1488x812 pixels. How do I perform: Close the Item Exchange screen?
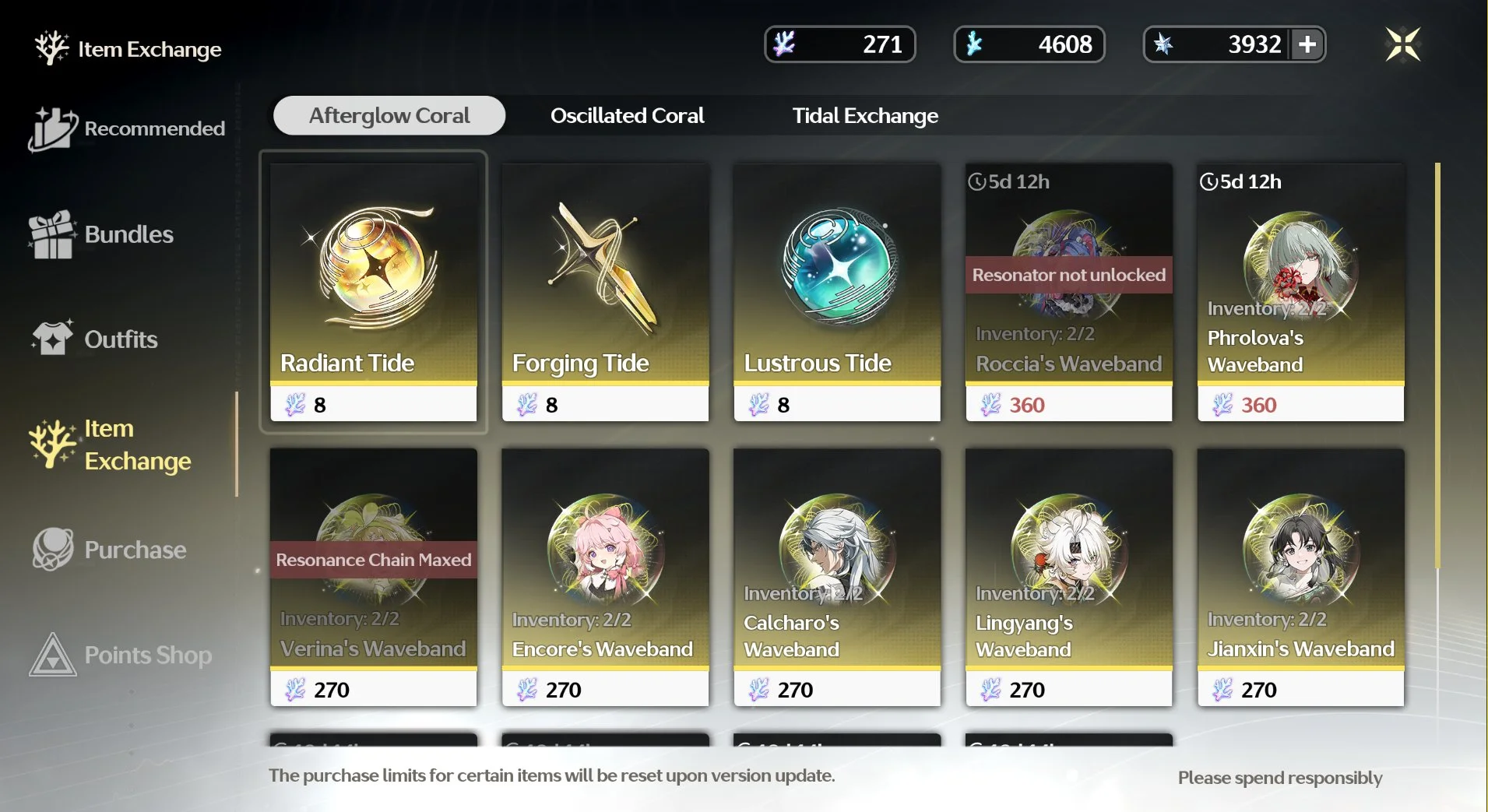(x=1403, y=44)
